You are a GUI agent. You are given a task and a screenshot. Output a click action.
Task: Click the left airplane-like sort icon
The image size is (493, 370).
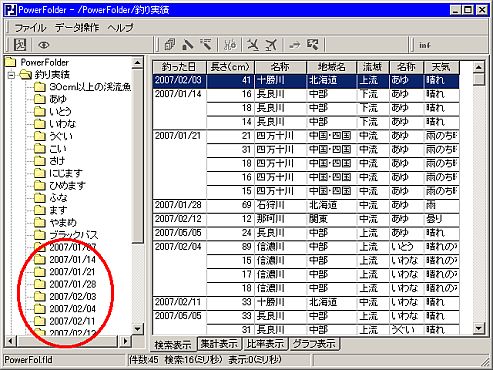253,44
